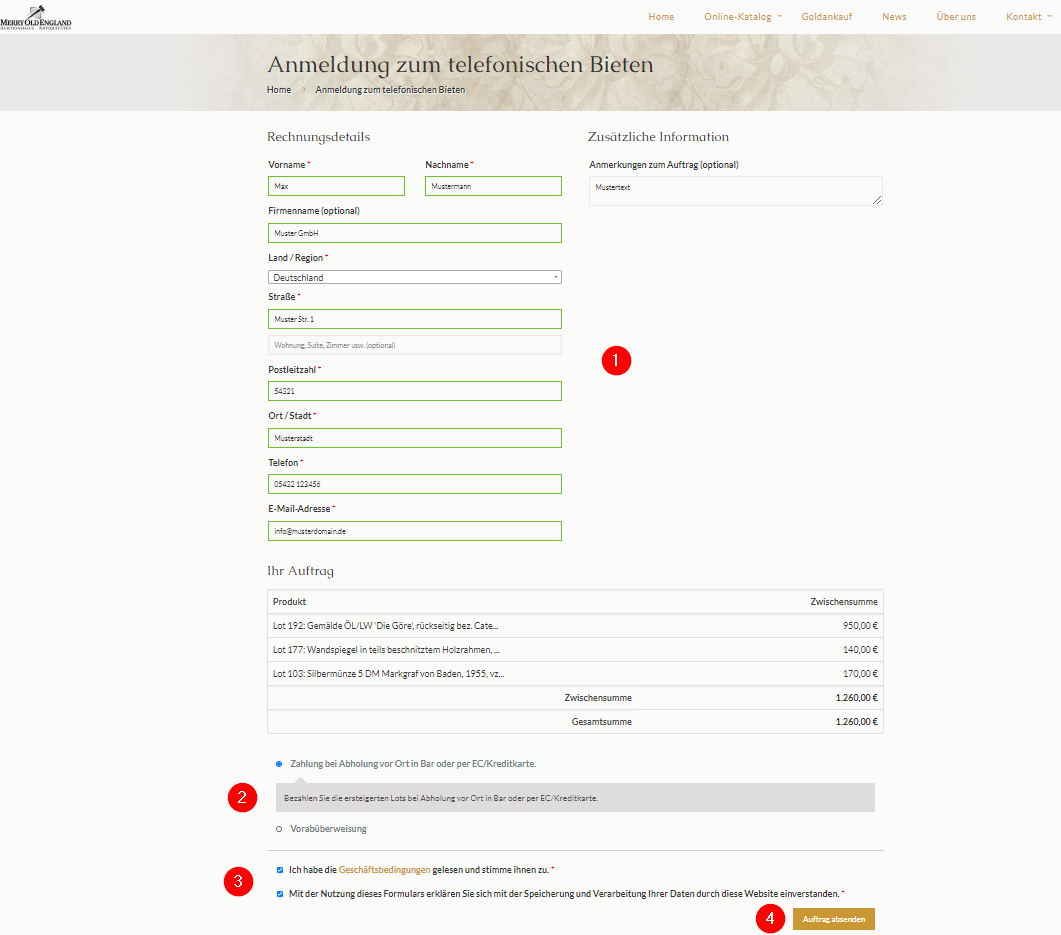This screenshot has width=1061, height=935.
Task: Select payment on pickup radio option
Action: click(x=279, y=764)
